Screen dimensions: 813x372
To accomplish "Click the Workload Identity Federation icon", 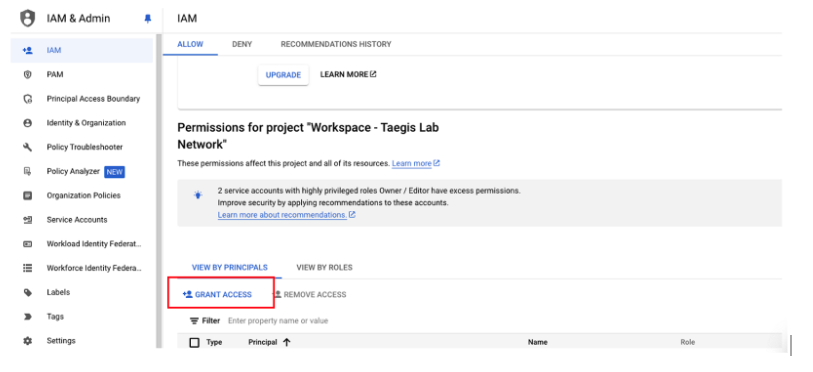I will click(27, 244).
